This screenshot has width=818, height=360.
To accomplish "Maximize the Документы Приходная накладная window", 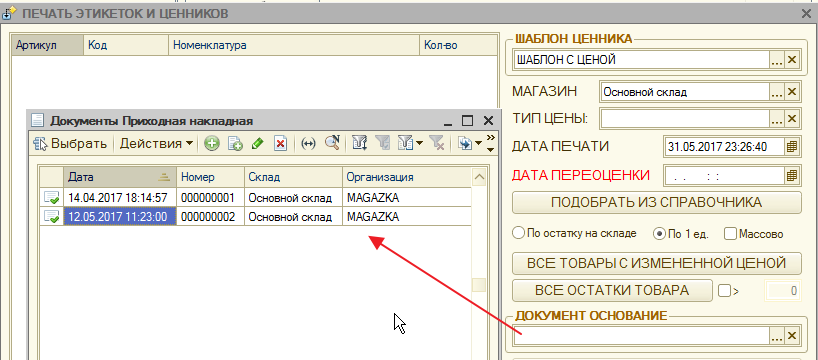I will (467, 121).
